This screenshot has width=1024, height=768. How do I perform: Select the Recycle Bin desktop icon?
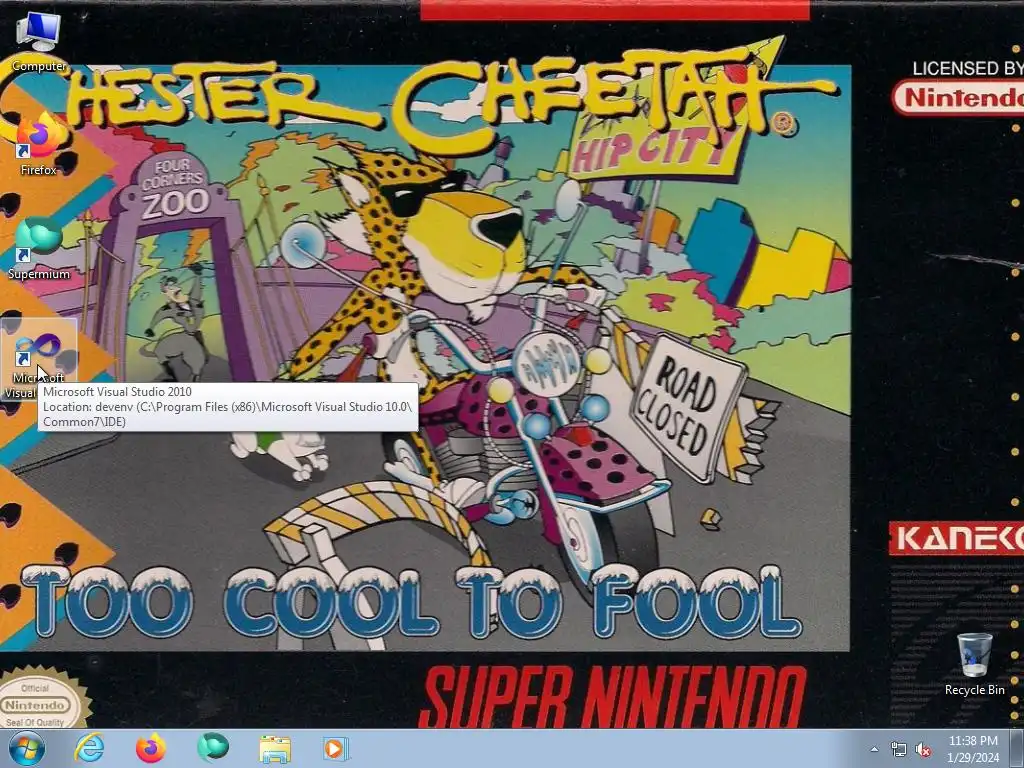tap(974, 664)
